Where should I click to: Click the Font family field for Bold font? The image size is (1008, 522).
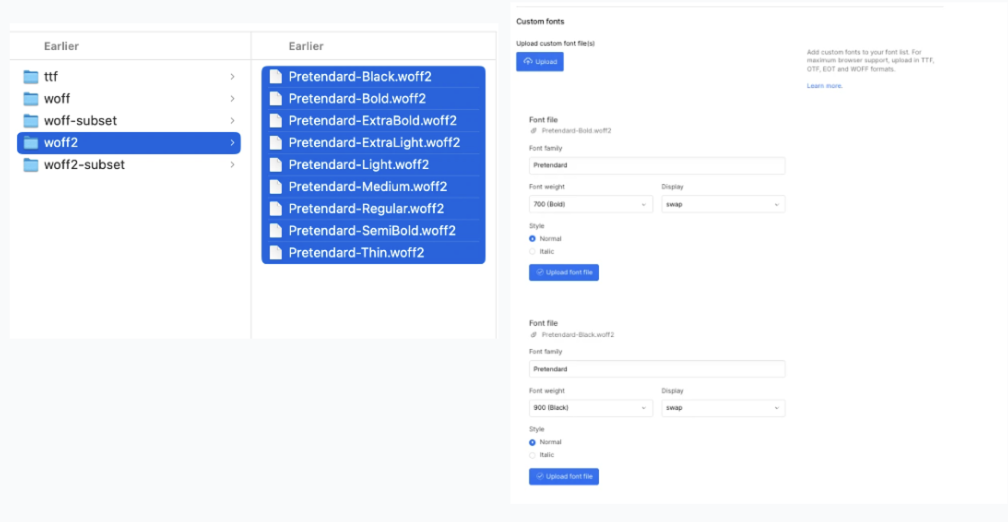pyautogui.click(x=657, y=165)
